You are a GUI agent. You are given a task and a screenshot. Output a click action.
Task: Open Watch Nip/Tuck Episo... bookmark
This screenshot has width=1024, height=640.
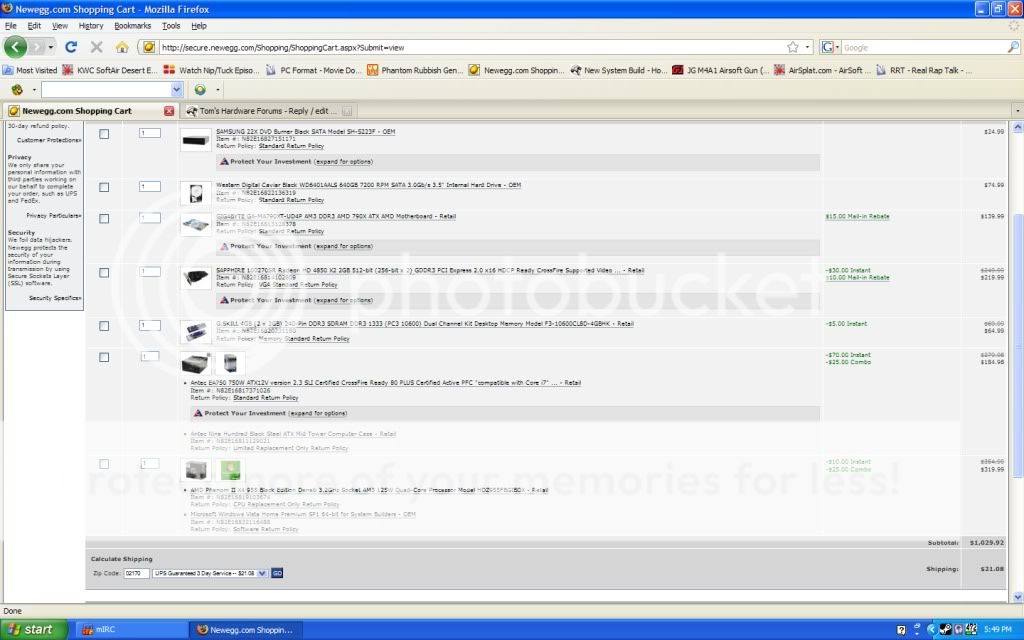pyautogui.click(x=212, y=70)
